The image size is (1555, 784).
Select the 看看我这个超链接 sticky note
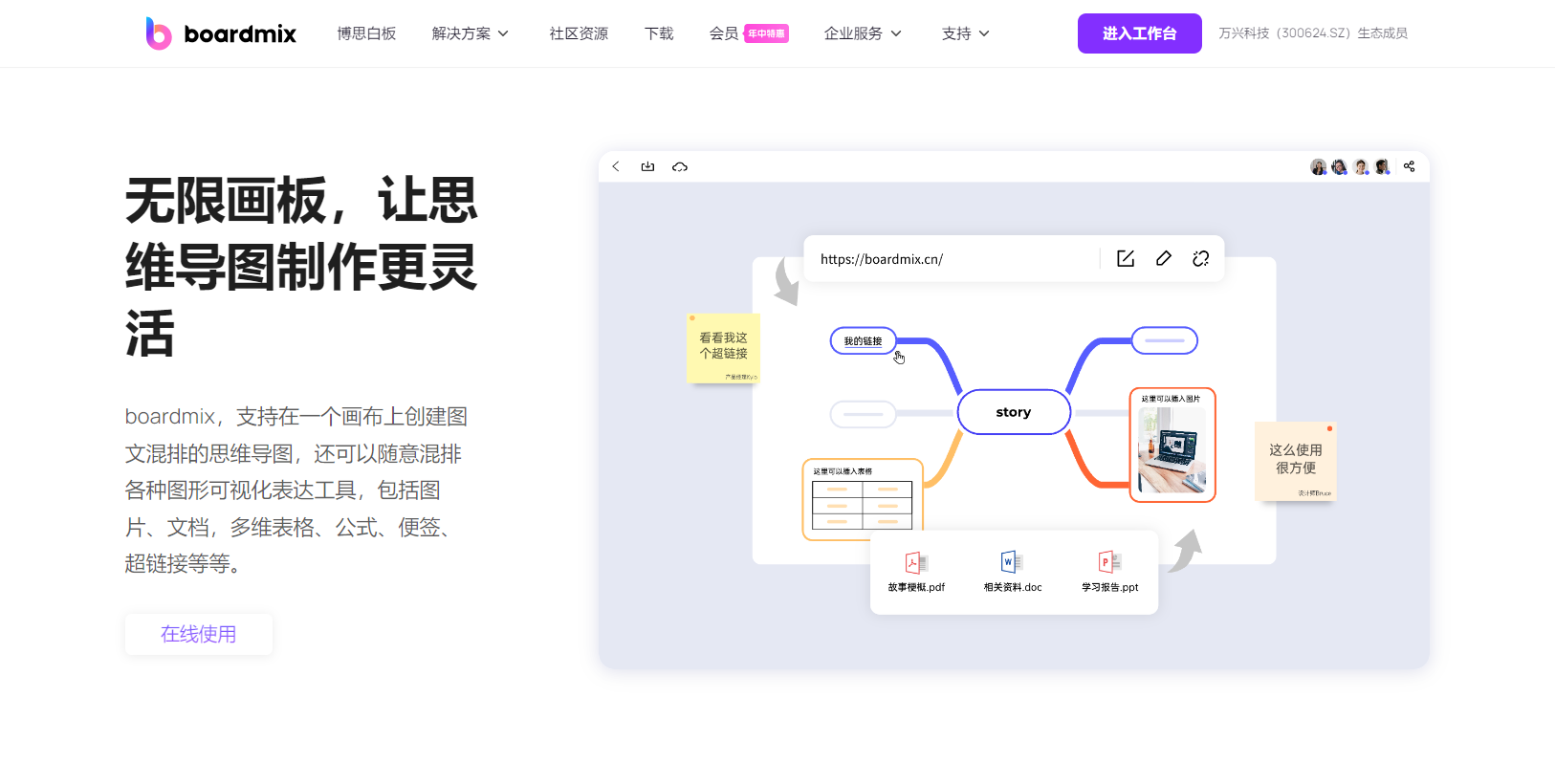click(723, 348)
